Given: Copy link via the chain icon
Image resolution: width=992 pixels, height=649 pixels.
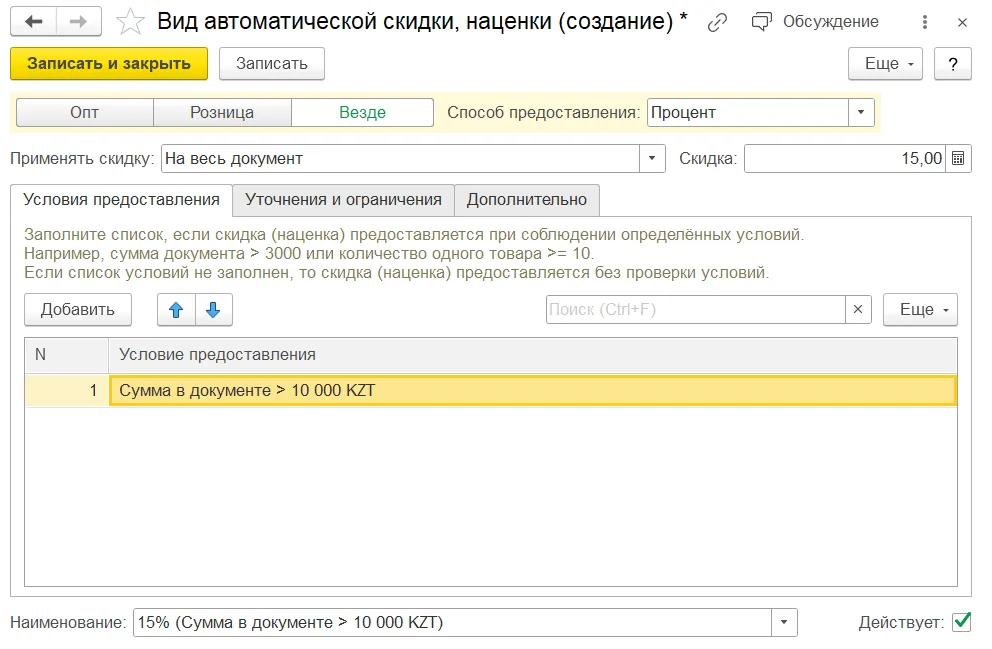Looking at the screenshot, I should [x=717, y=22].
